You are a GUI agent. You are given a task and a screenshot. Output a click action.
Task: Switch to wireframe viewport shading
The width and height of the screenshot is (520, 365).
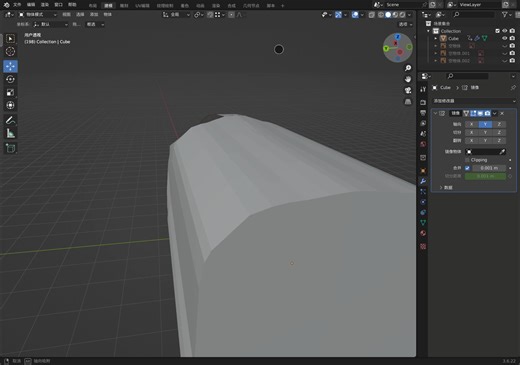pos(381,15)
